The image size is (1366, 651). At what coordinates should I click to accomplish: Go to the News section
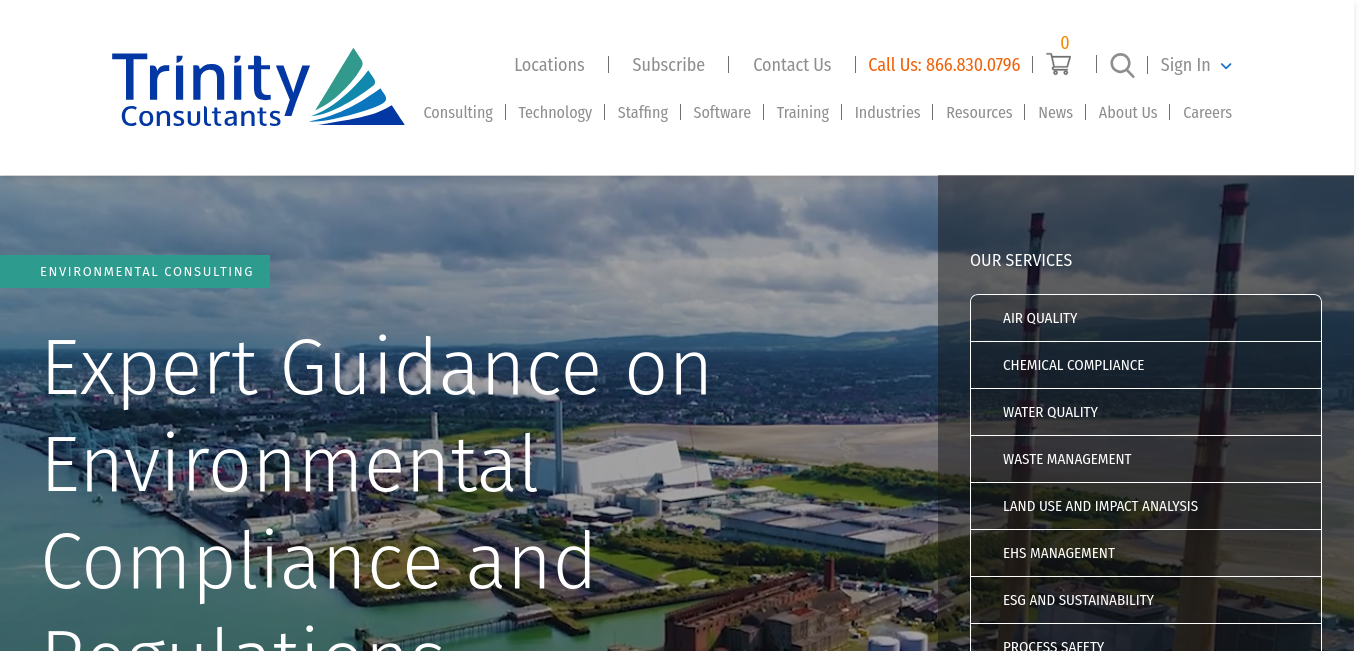point(1055,112)
